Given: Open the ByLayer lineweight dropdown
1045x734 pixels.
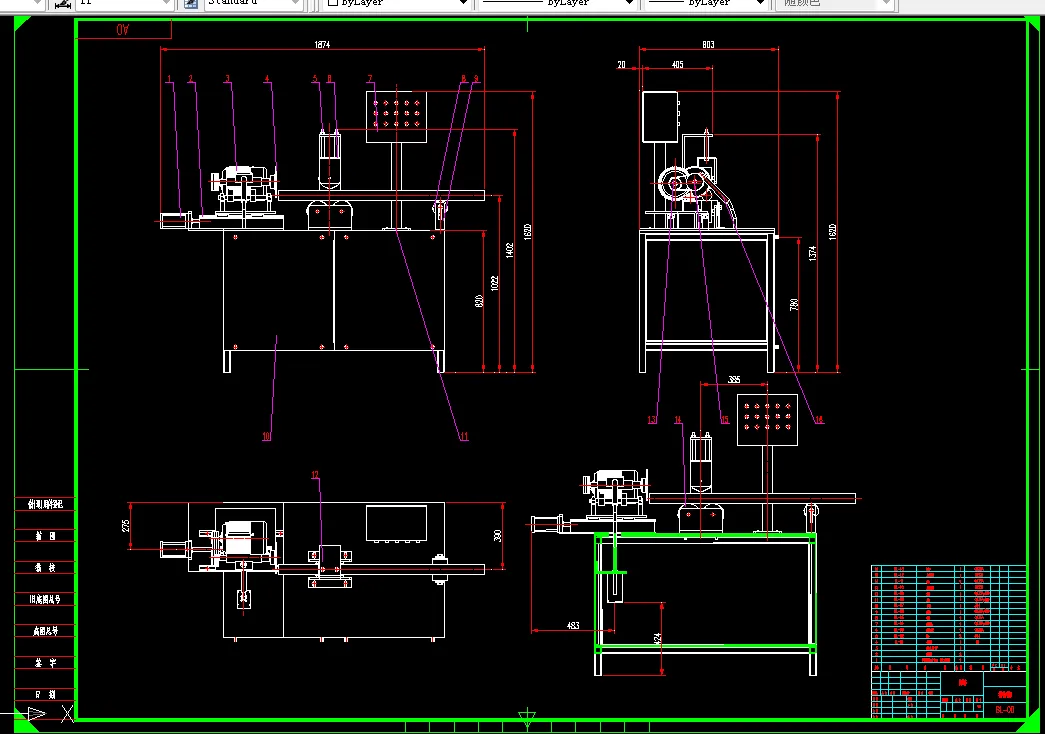Looking at the screenshot, I should [707, 3].
